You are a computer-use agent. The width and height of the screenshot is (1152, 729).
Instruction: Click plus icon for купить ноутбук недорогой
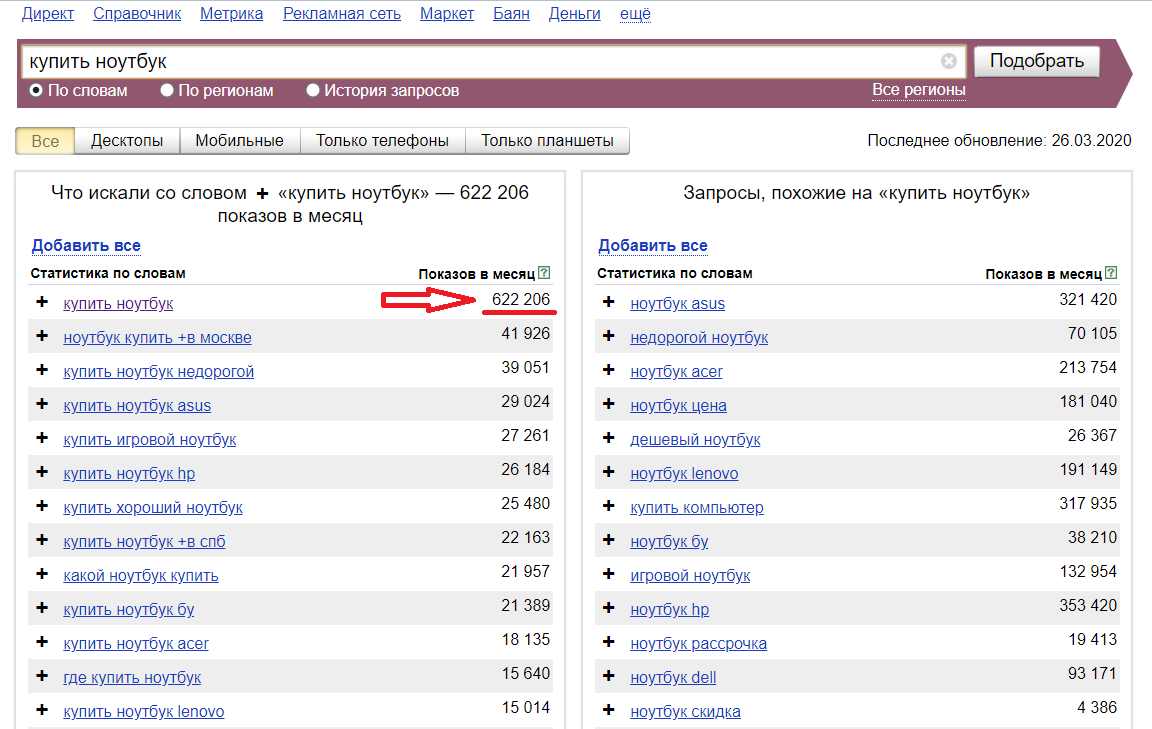[x=42, y=370]
